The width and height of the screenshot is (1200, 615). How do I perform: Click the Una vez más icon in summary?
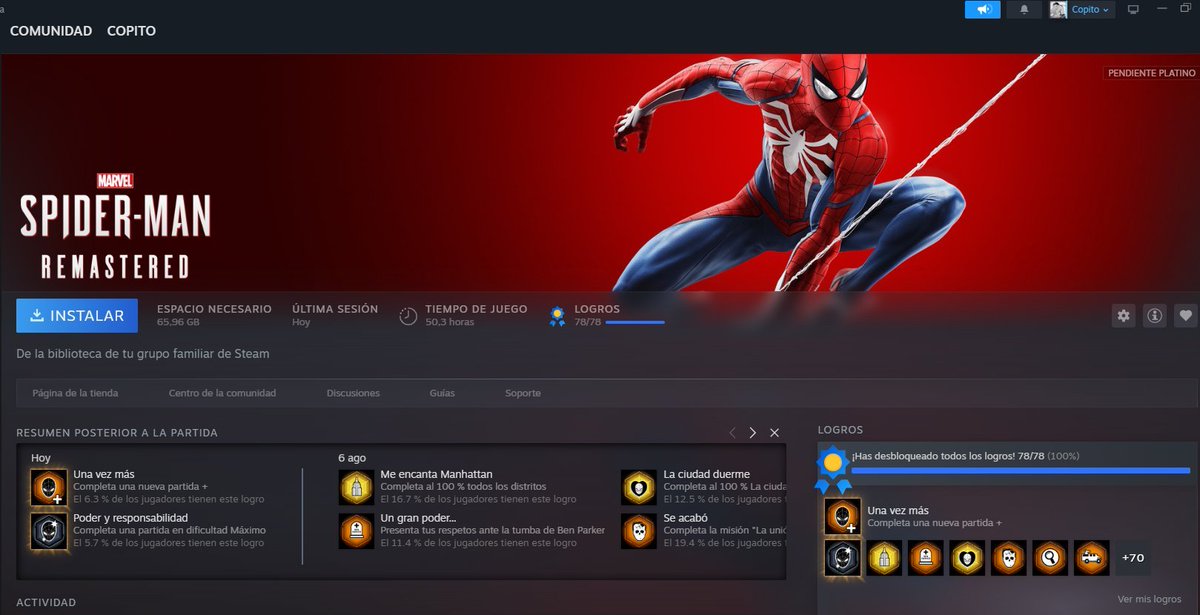pos(48,486)
